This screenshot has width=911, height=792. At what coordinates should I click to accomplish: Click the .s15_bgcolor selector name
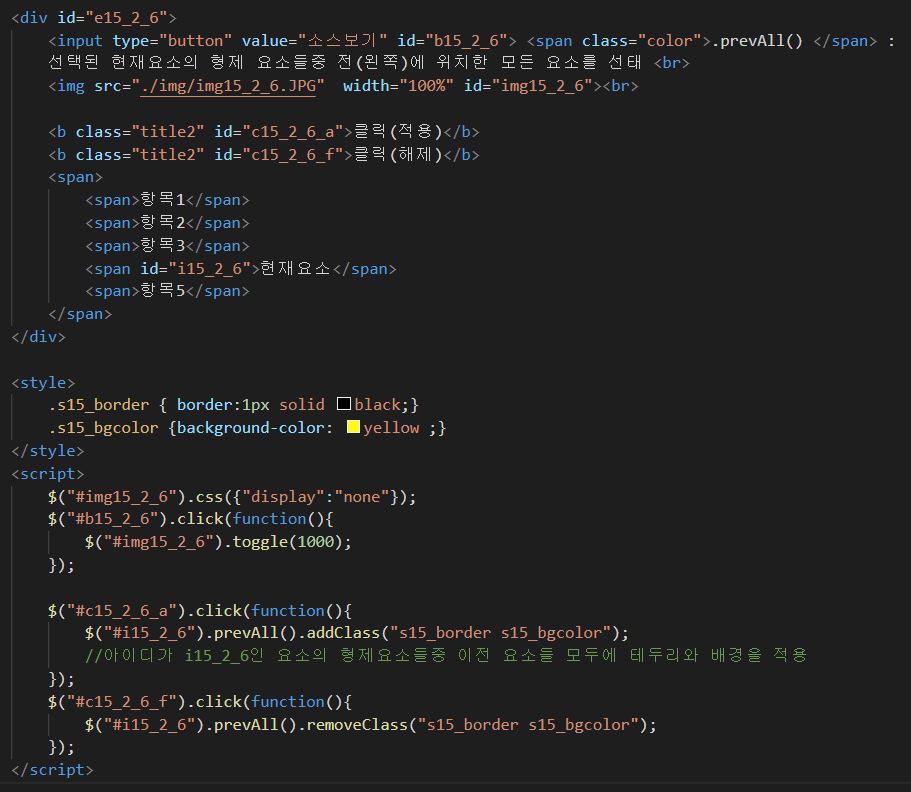[x=103, y=428]
